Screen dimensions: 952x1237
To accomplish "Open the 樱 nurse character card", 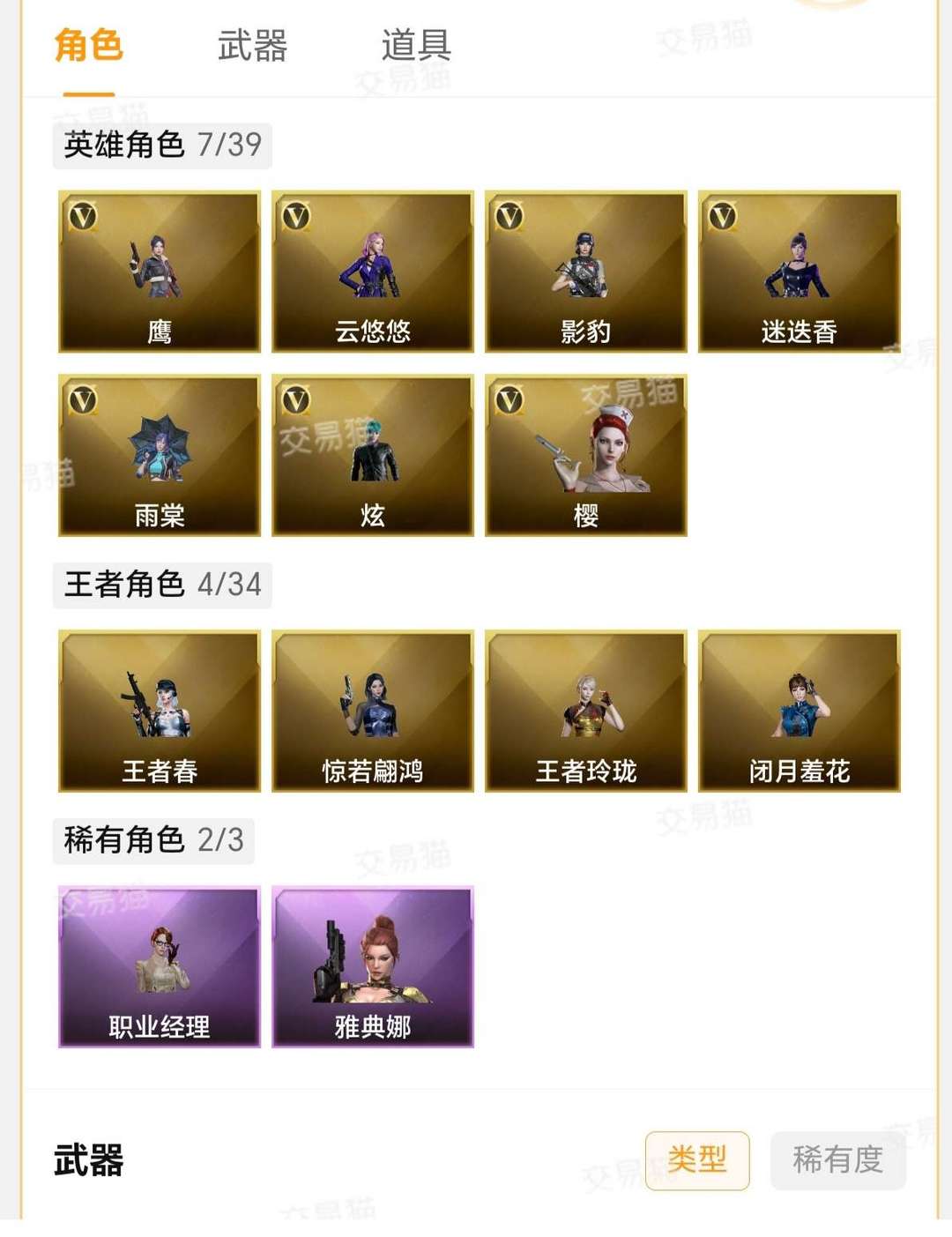I will pyautogui.click(x=586, y=455).
